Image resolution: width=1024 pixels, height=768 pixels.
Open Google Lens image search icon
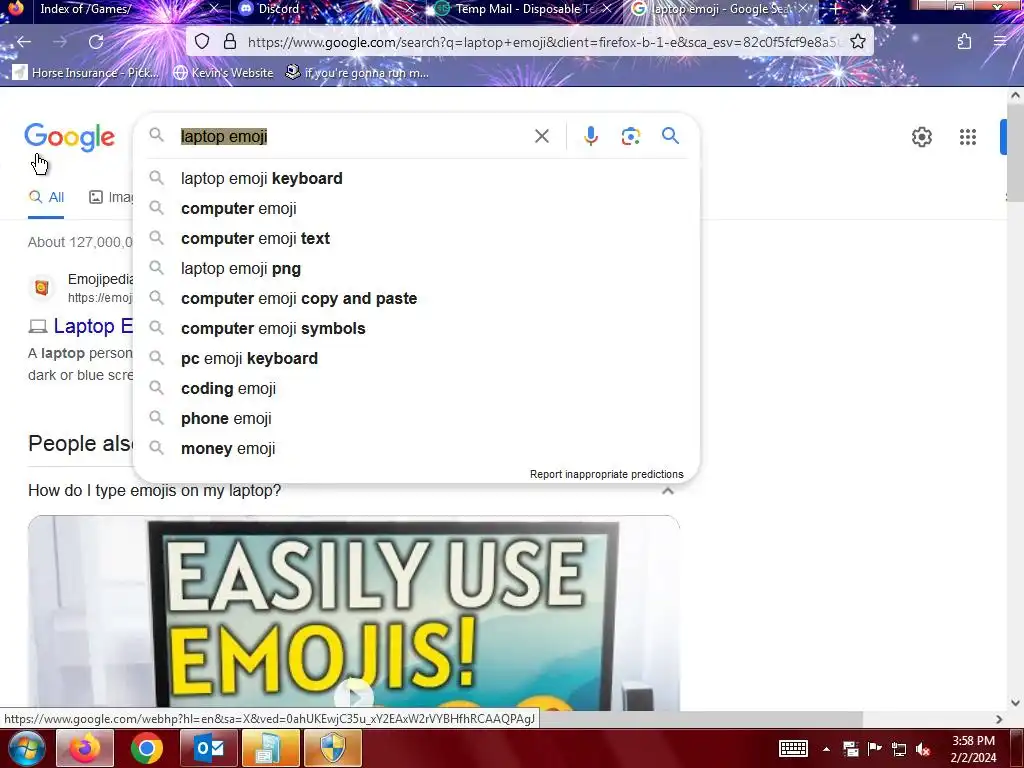click(x=630, y=136)
